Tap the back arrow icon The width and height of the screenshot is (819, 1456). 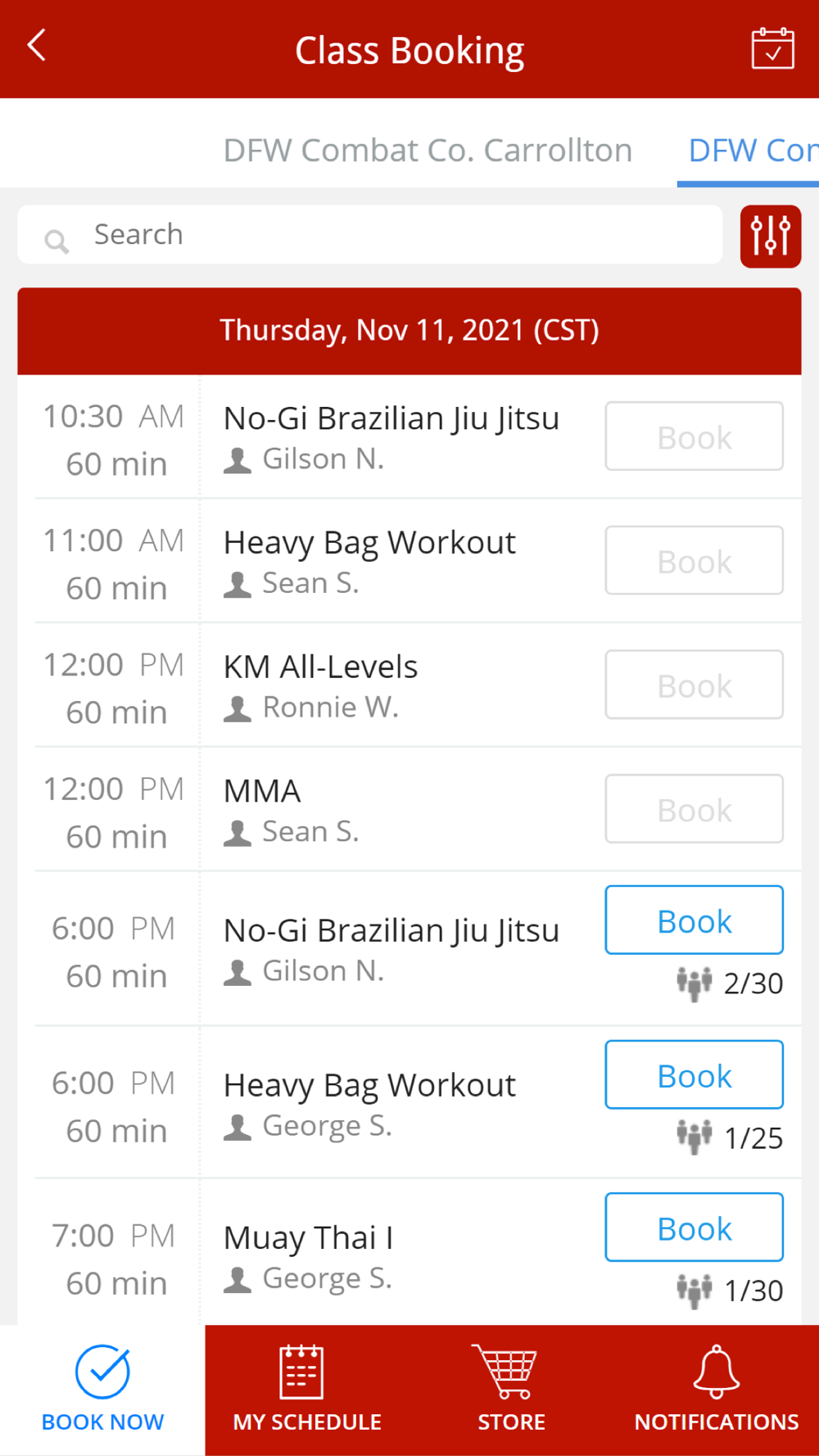click(37, 46)
